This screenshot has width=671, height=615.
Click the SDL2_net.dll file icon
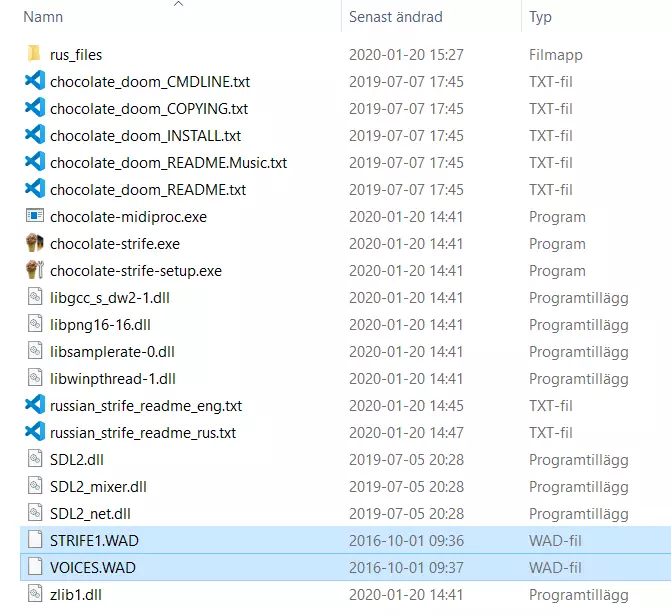[x=35, y=512]
